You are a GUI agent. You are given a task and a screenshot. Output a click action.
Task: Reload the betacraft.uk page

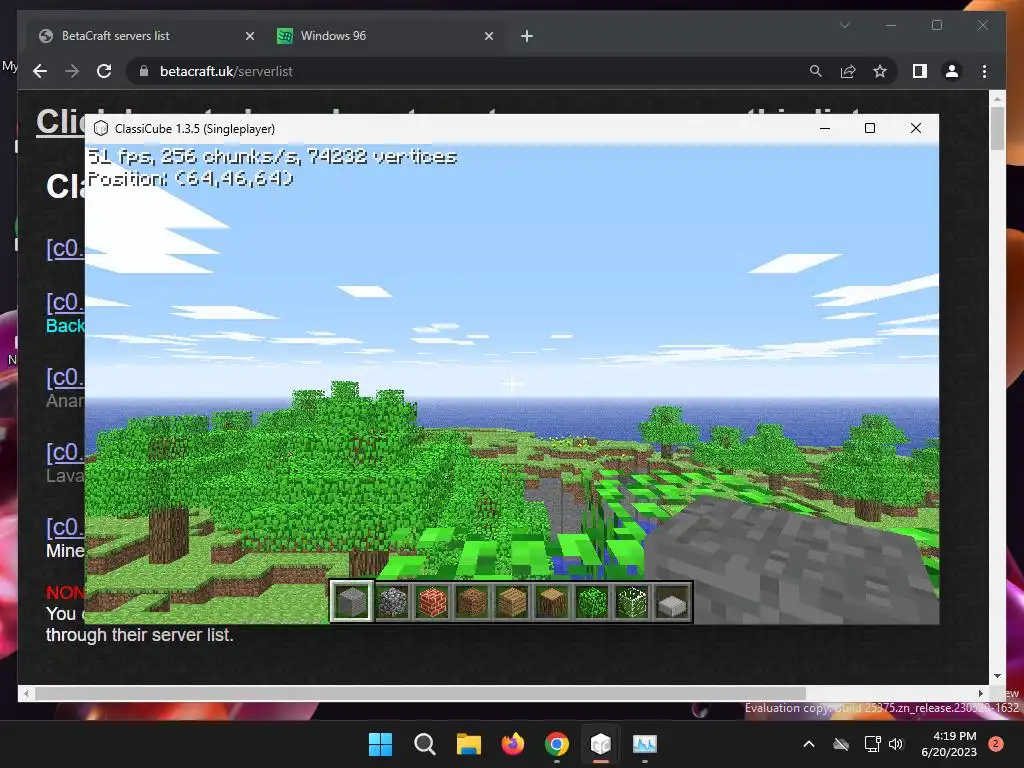pos(104,71)
